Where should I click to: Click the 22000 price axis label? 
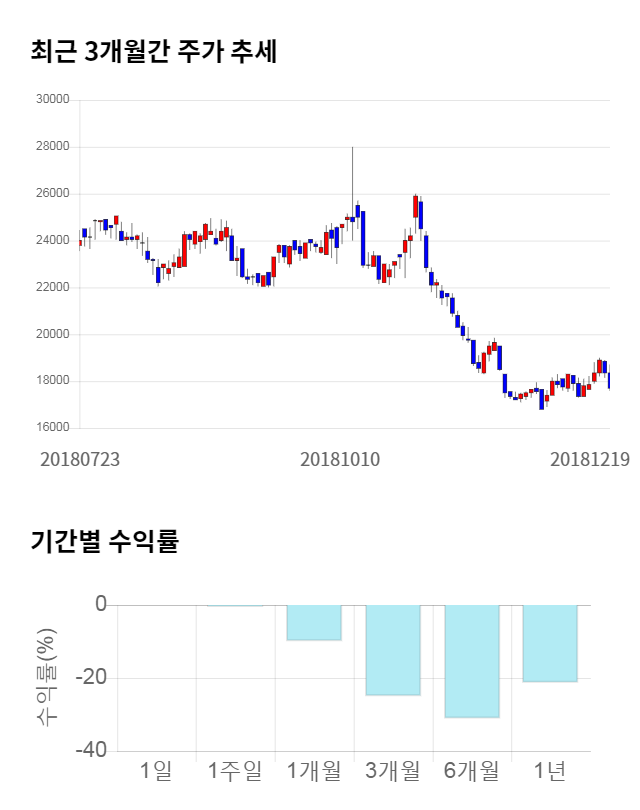click(51, 288)
